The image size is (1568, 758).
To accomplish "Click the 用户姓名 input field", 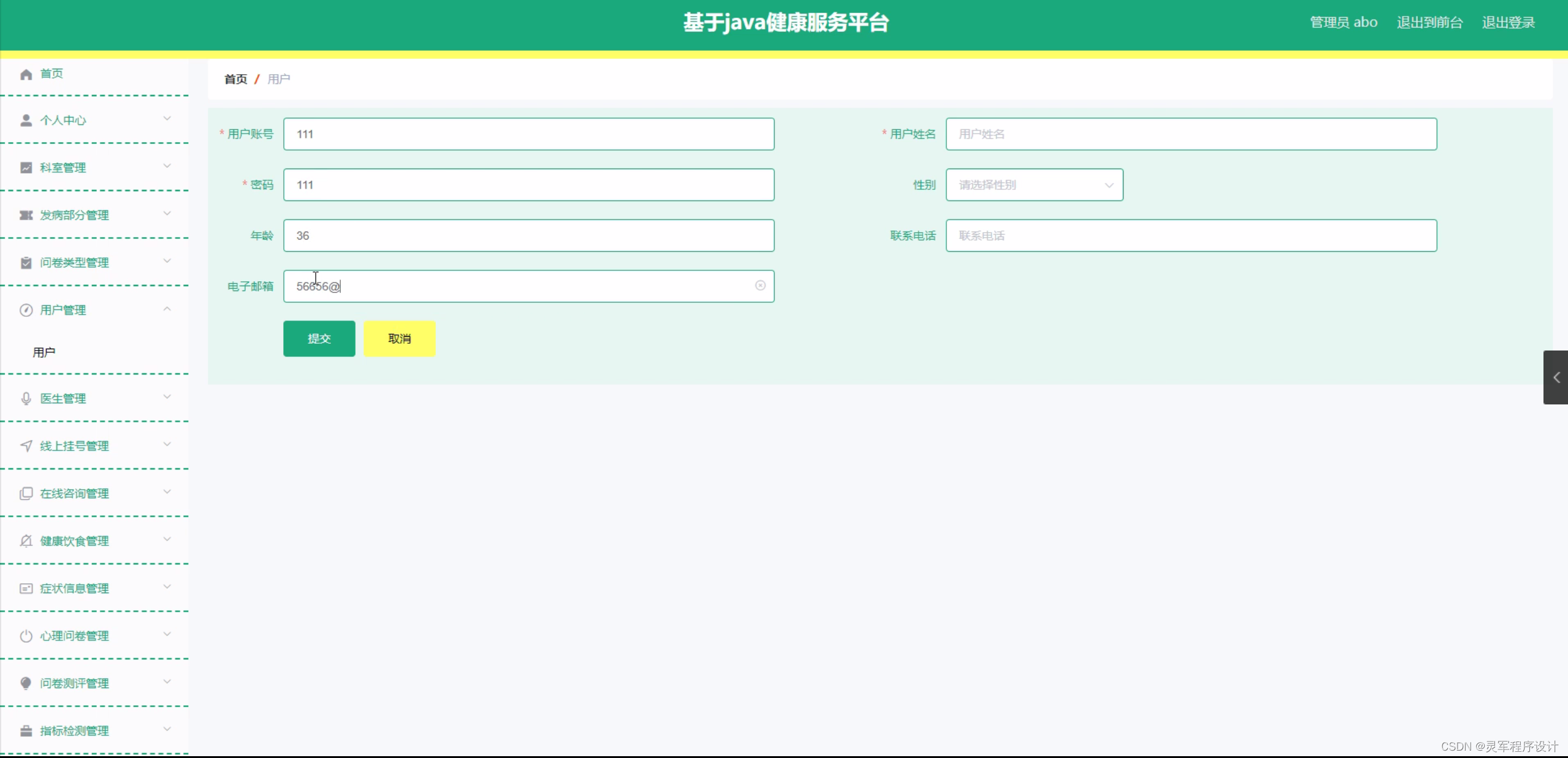I will click(1192, 134).
